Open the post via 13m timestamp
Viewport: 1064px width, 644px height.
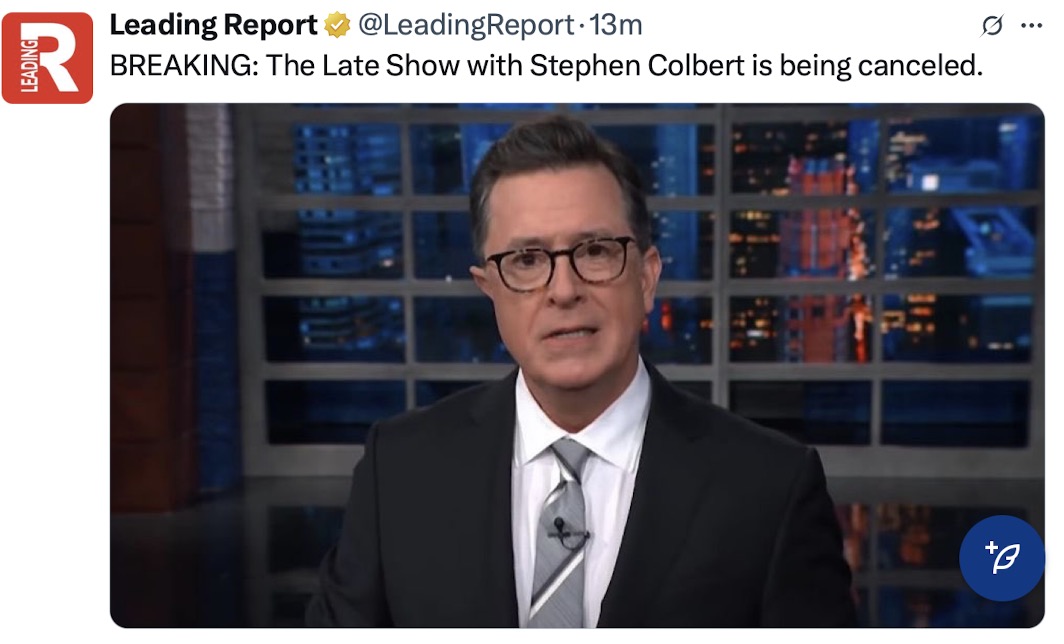[x=615, y=26]
